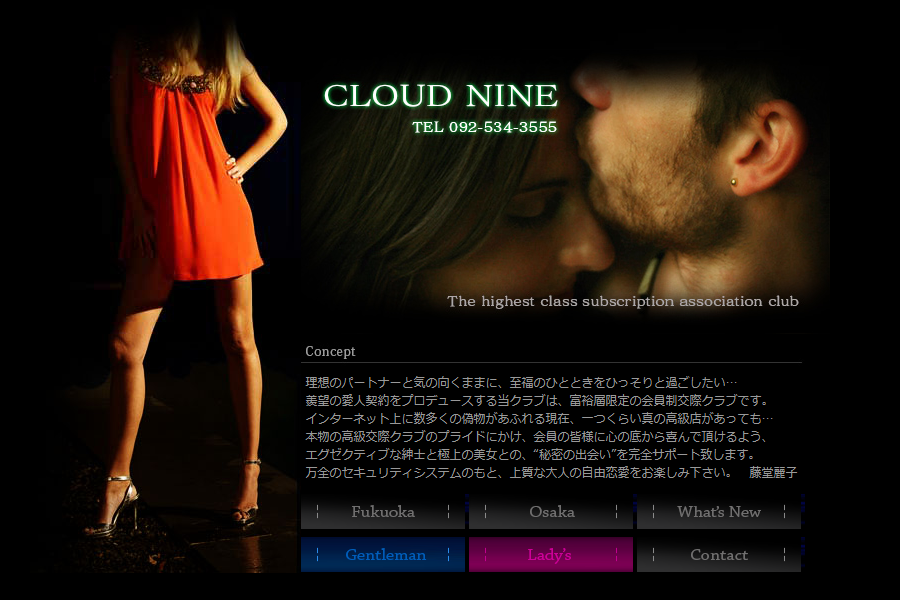Image resolution: width=900 pixels, height=600 pixels.
Task: Open the Contact page
Action: point(718,555)
